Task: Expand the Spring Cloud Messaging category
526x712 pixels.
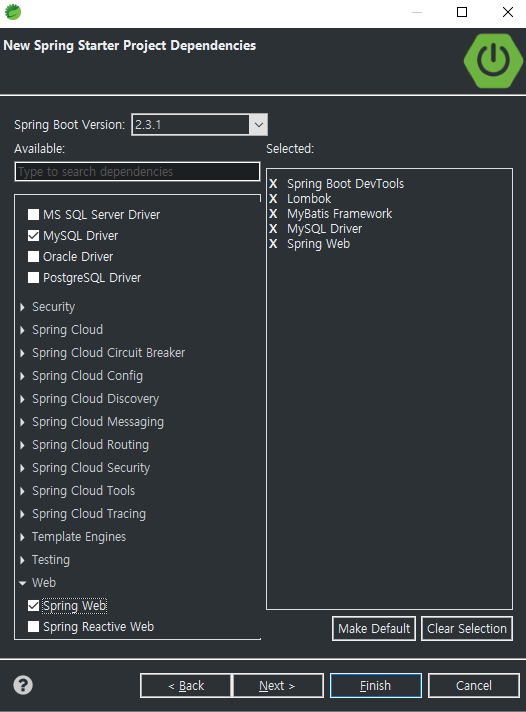Action: (x=22, y=422)
